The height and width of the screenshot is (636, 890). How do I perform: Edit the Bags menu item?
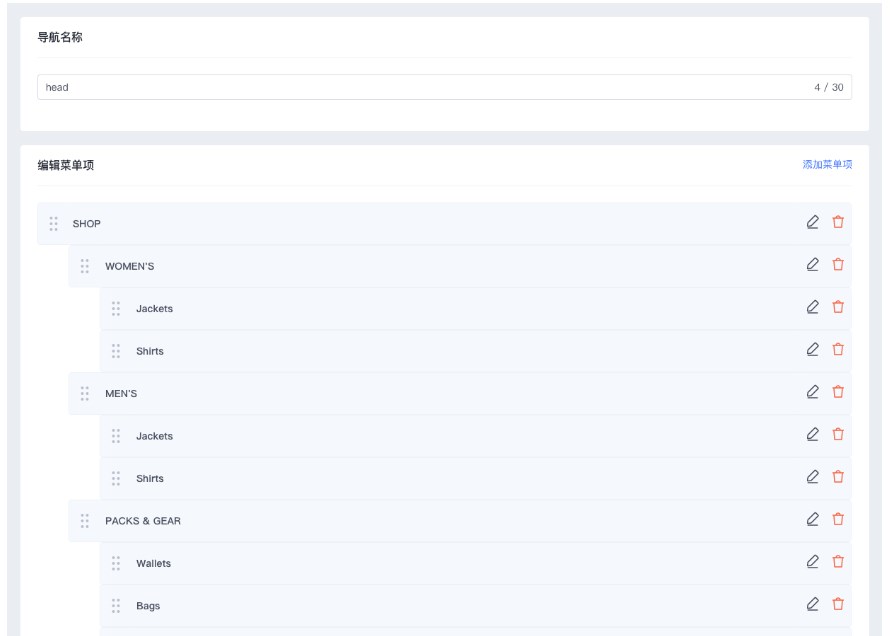pos(812,605)
